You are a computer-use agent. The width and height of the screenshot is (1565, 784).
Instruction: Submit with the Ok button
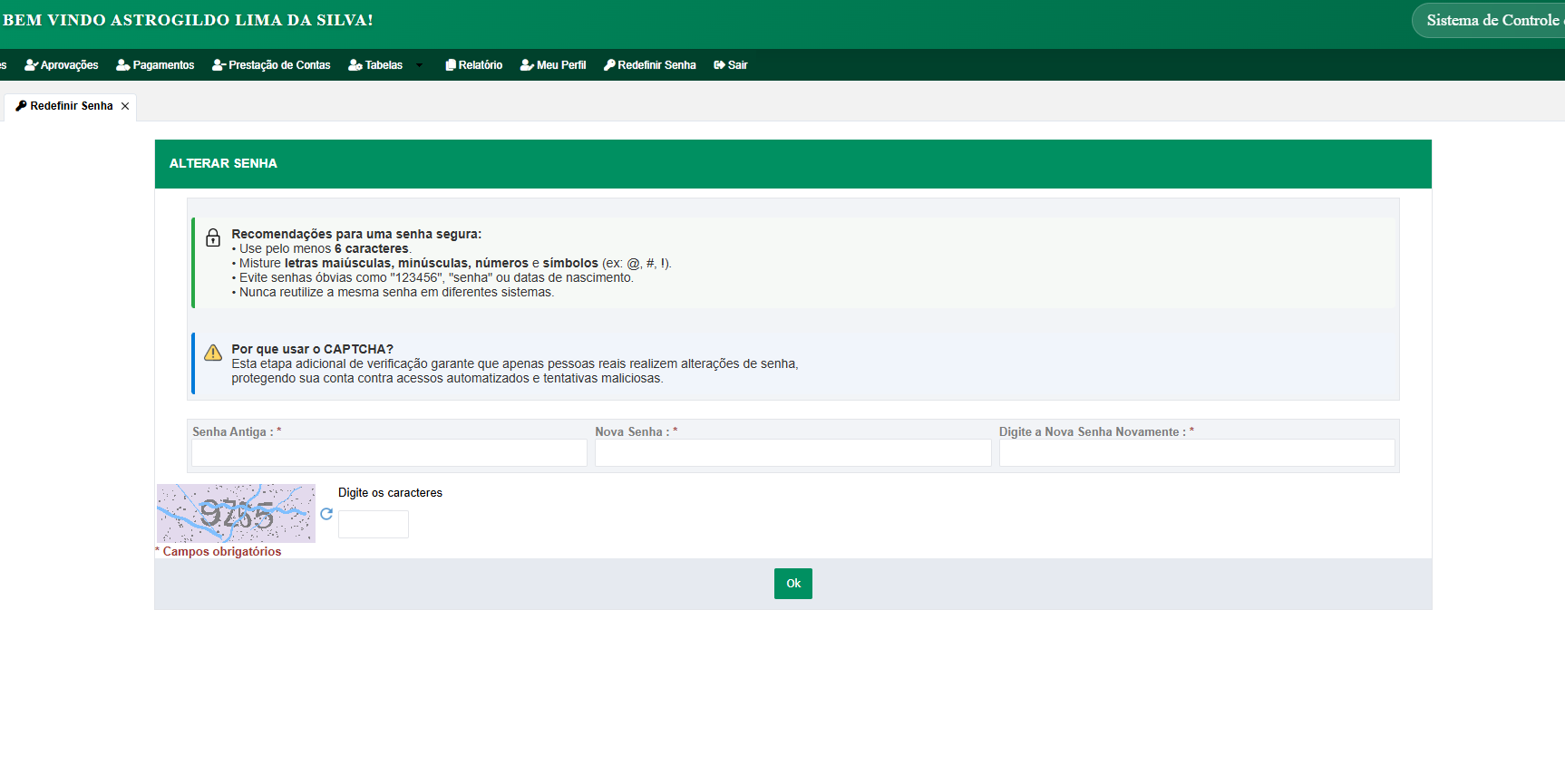[793, 584]
